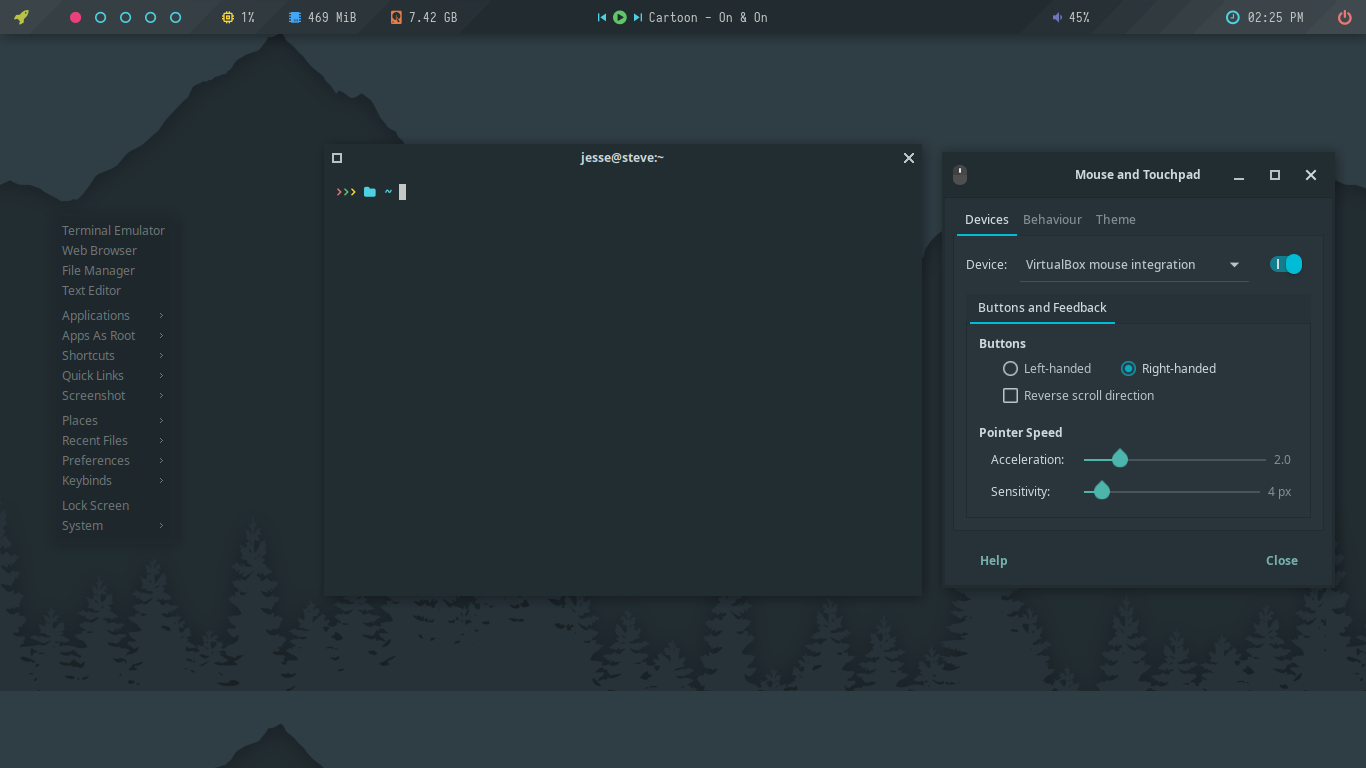Image resolution: width=1366 pixels, height=768 pixels.
Task: Expand the Apps As Root submenu
Action: click(113, 336)
